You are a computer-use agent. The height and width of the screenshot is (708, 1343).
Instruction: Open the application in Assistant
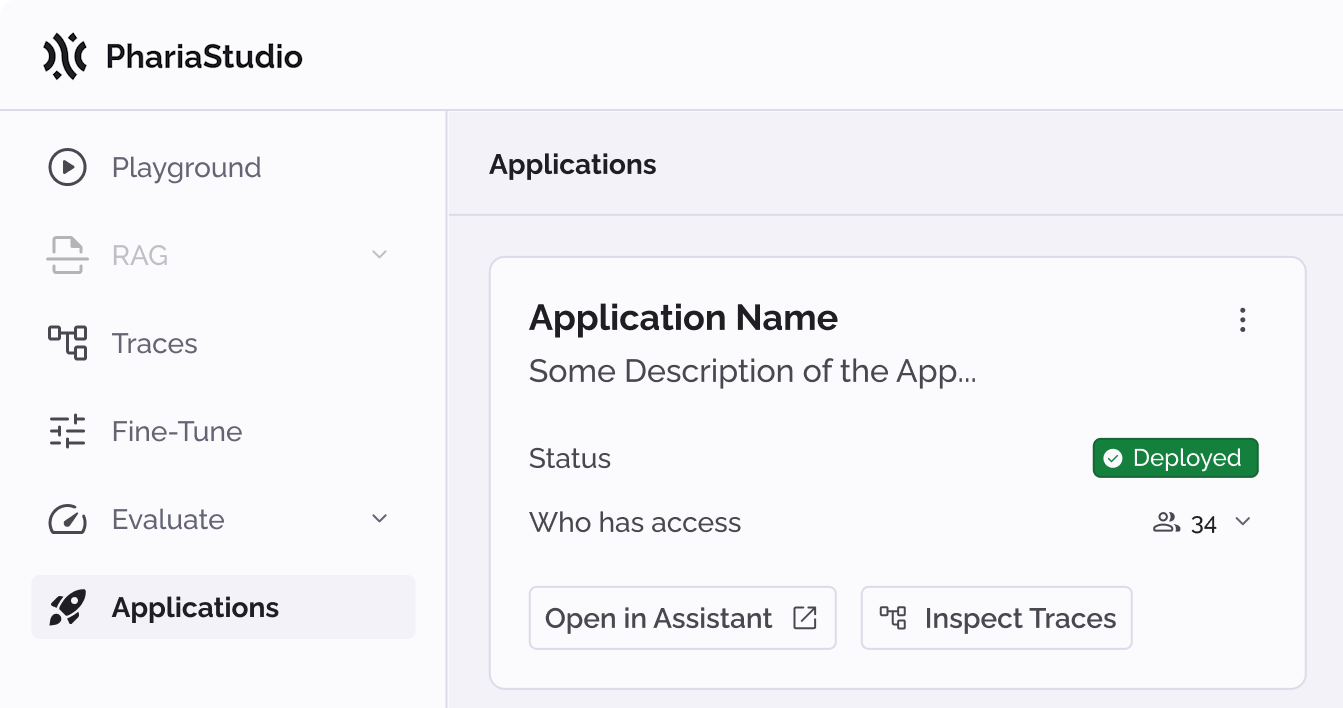point(682,618)
